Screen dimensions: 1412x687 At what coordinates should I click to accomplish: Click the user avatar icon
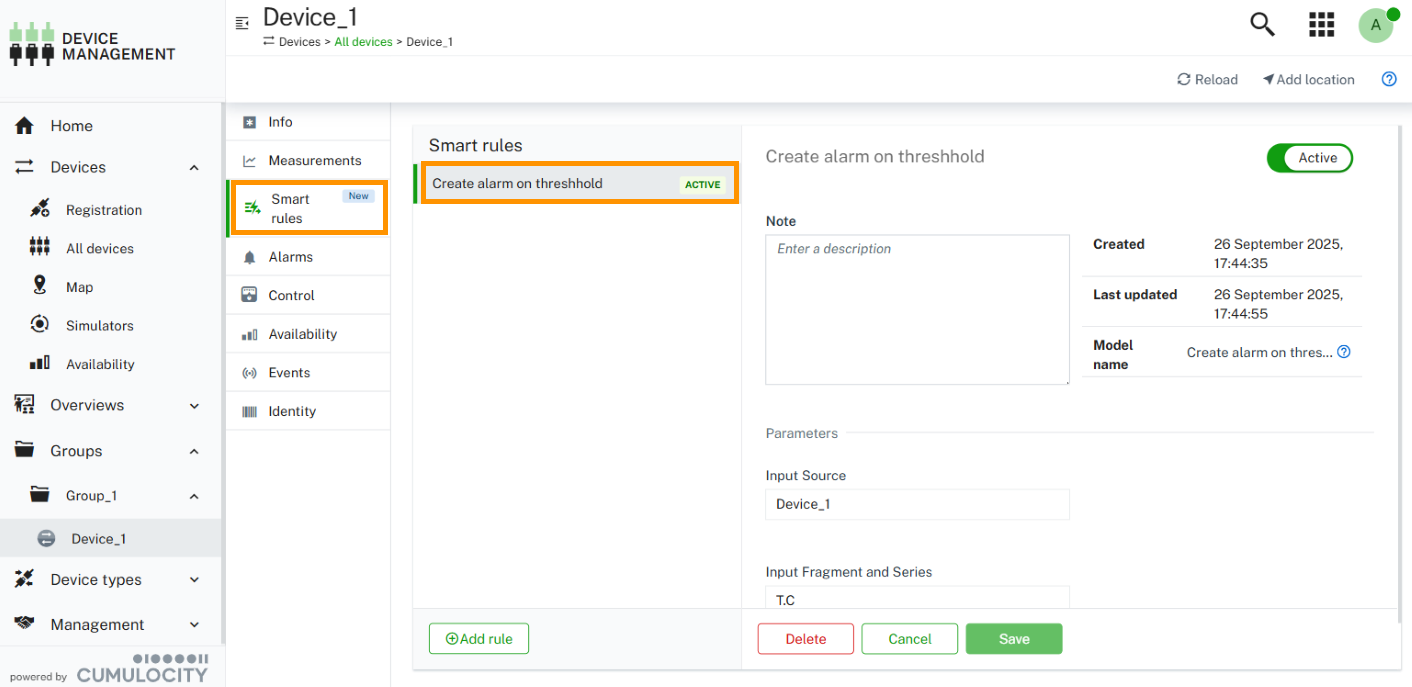click(x=1376, y=25)
